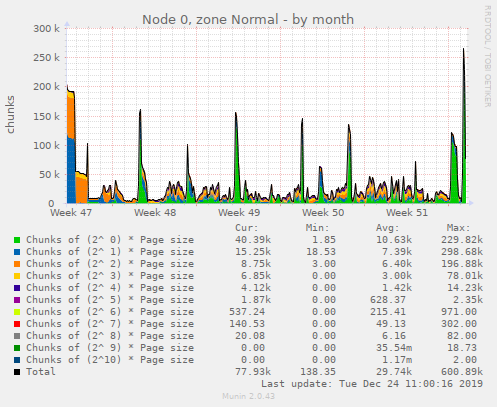The height and width of the screenshot is (407, 497).
Task: Click the navy swatch for 2^10 chunks
Action: (x=17, y=360)
